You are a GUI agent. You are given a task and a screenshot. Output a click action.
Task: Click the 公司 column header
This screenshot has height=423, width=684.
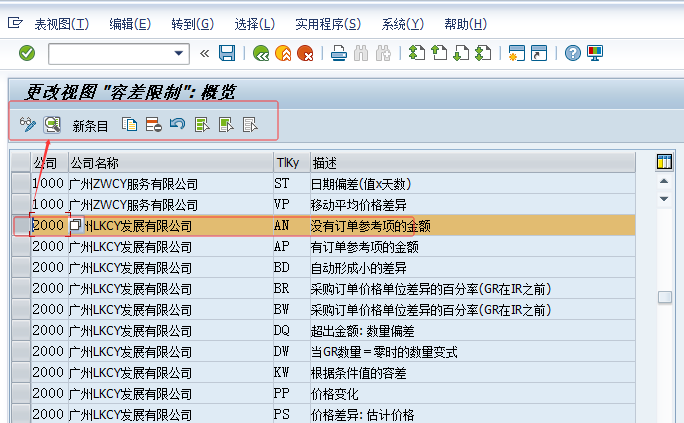(x=49, y=163)
